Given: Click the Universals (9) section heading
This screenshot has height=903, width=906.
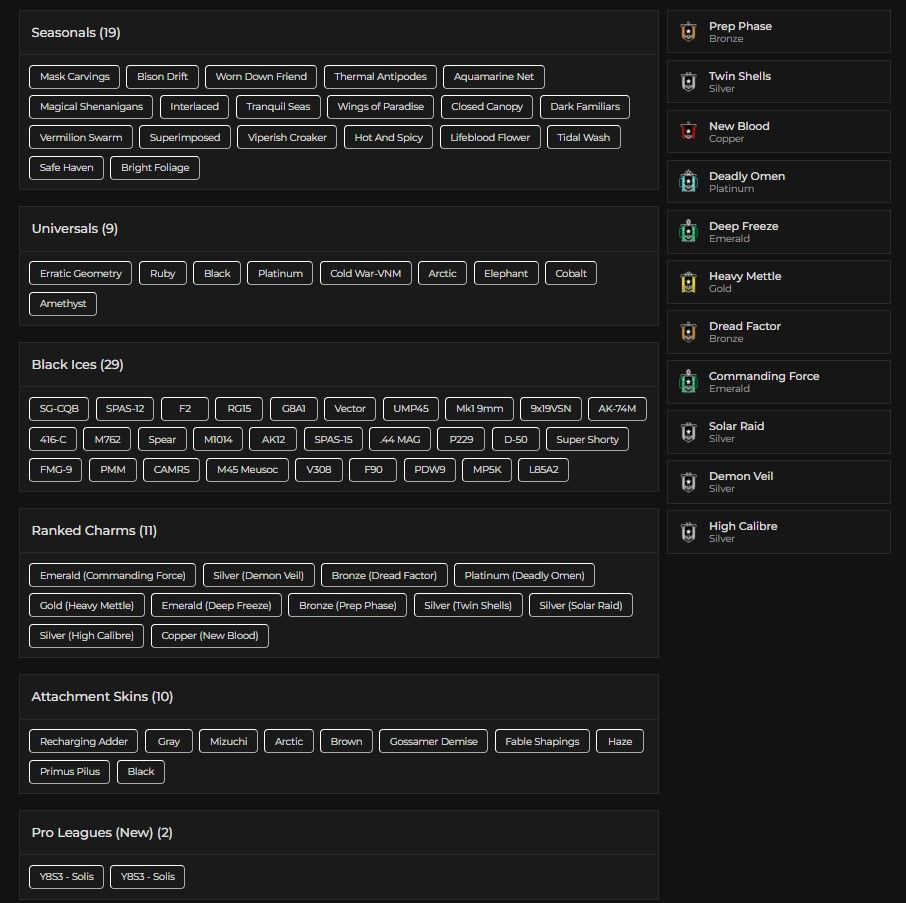Looking at the screenshot, I should (x=75, y=229).
